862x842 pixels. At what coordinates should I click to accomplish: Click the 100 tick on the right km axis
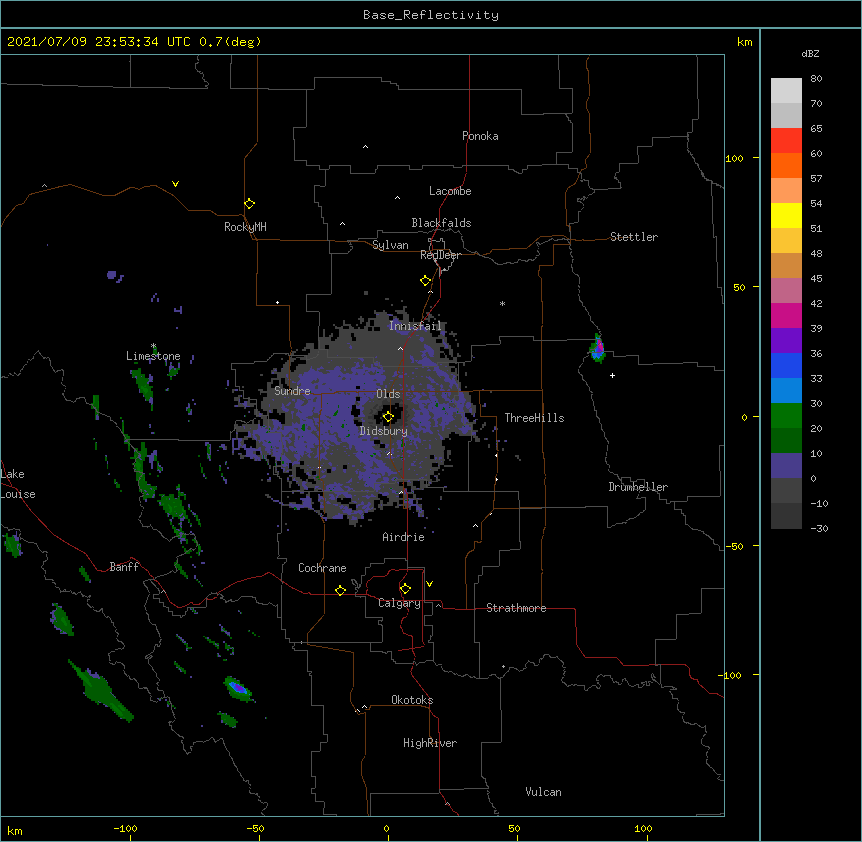(734, 158)
